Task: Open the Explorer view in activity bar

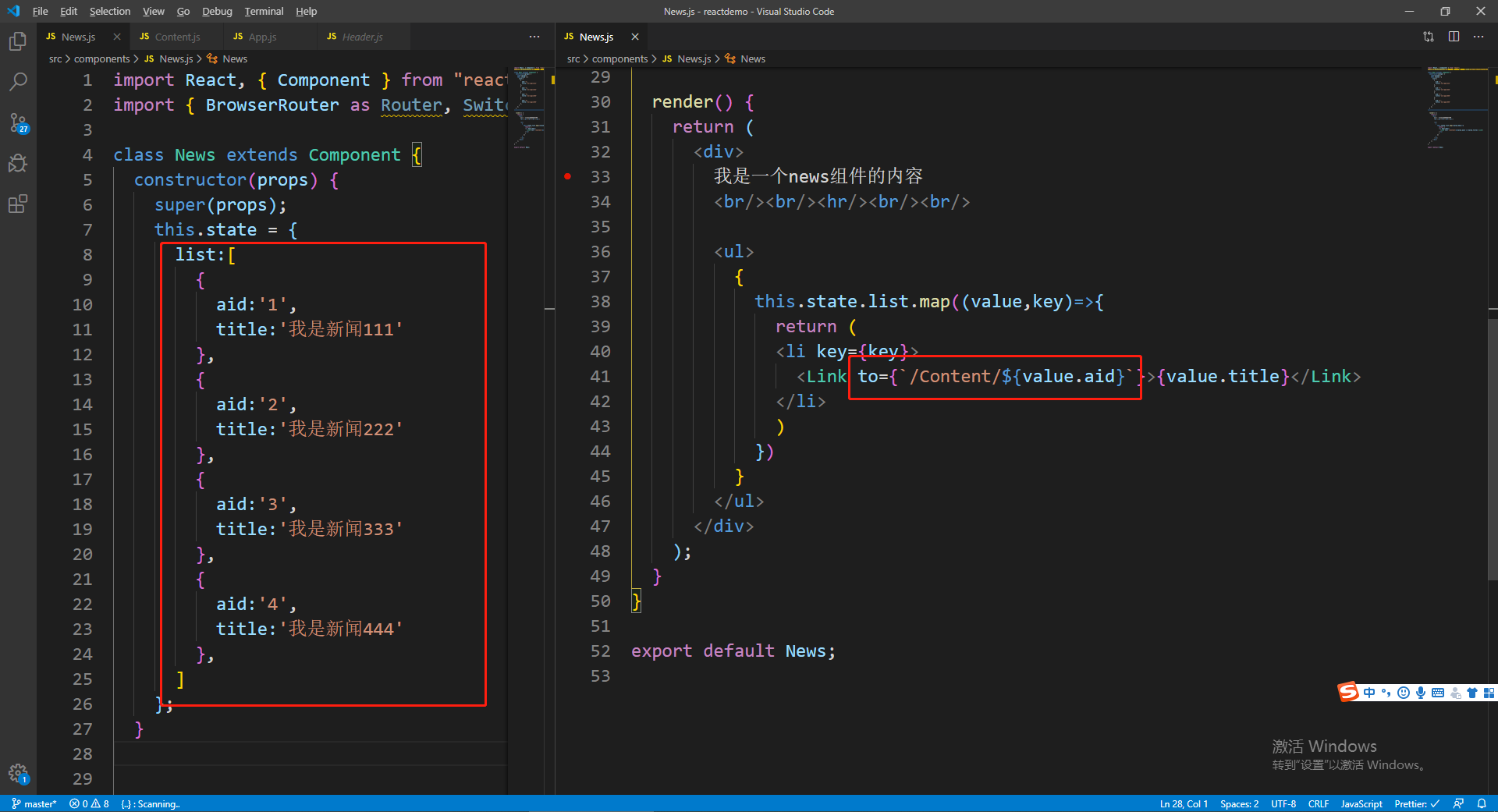Action: (x=18, y=41)
